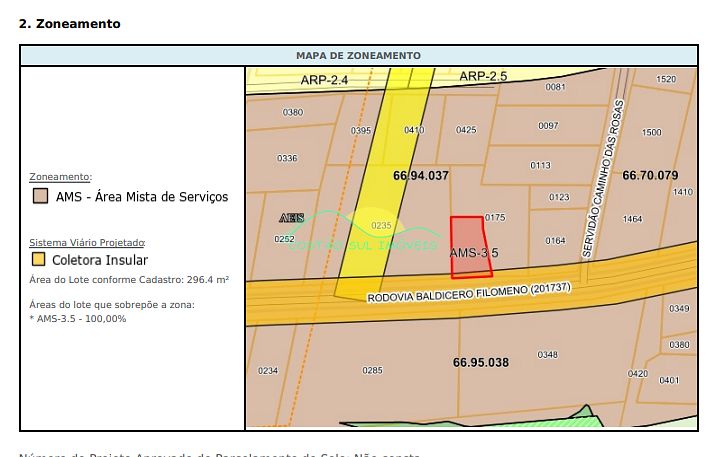Select lot 0425 on the map

pyautogui.click(x=466, y=130)
